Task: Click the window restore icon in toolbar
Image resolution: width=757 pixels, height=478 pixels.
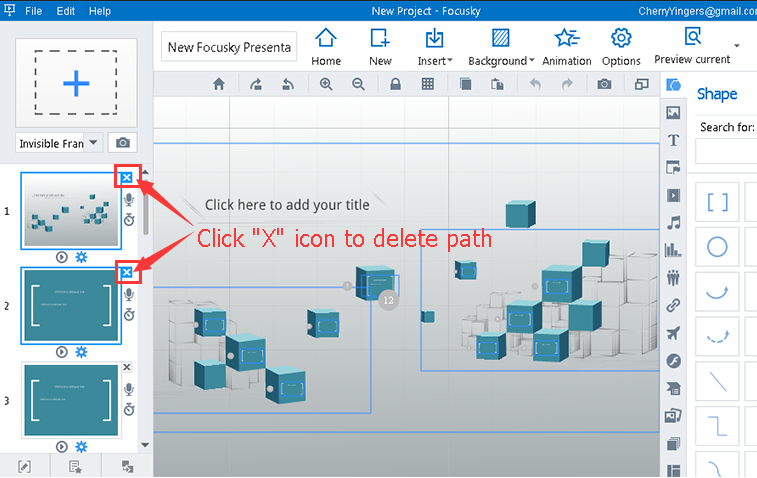Action: click(x=641, y=84)
